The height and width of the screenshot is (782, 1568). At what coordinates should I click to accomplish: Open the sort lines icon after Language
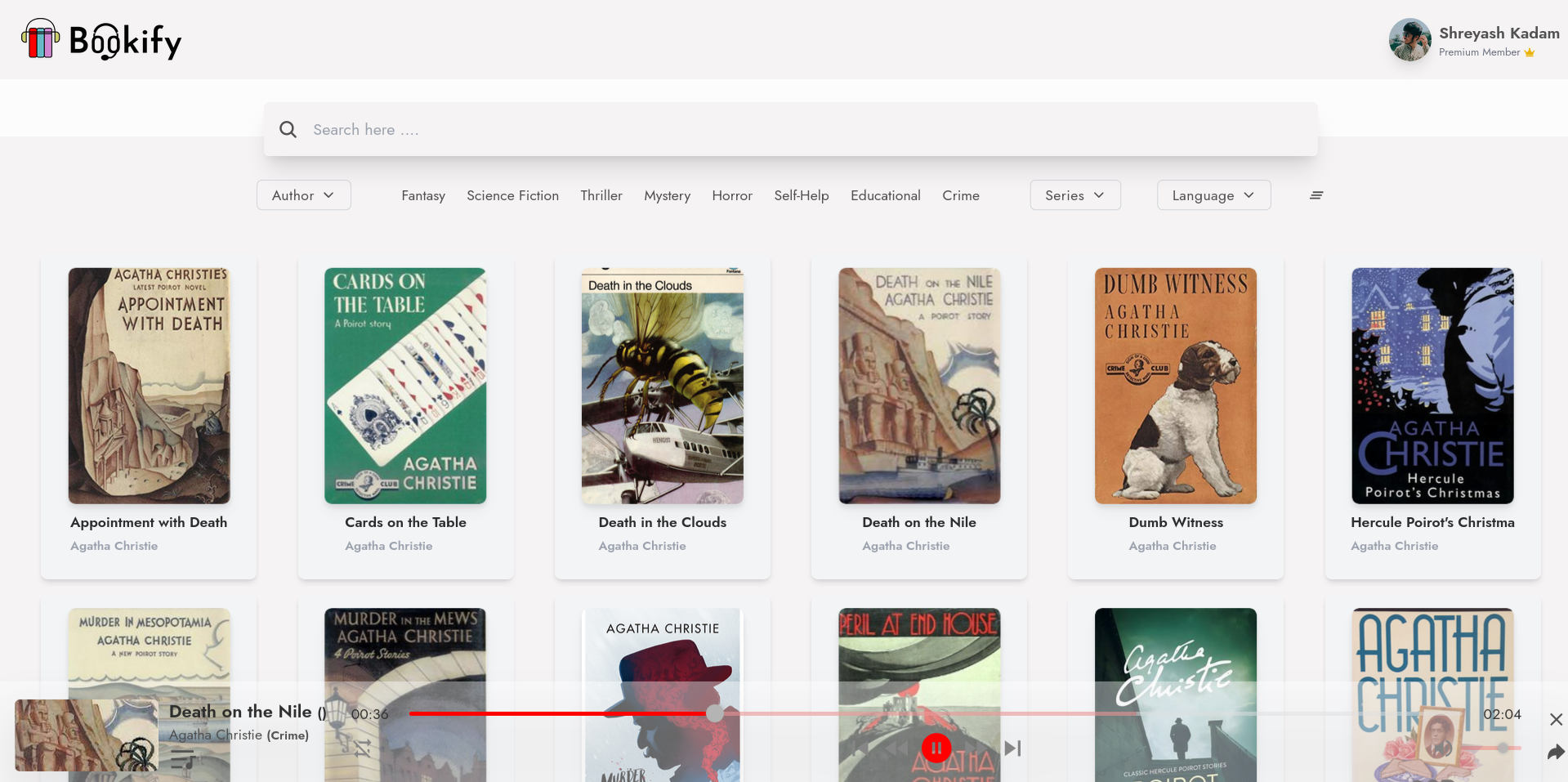[1316, 195]
